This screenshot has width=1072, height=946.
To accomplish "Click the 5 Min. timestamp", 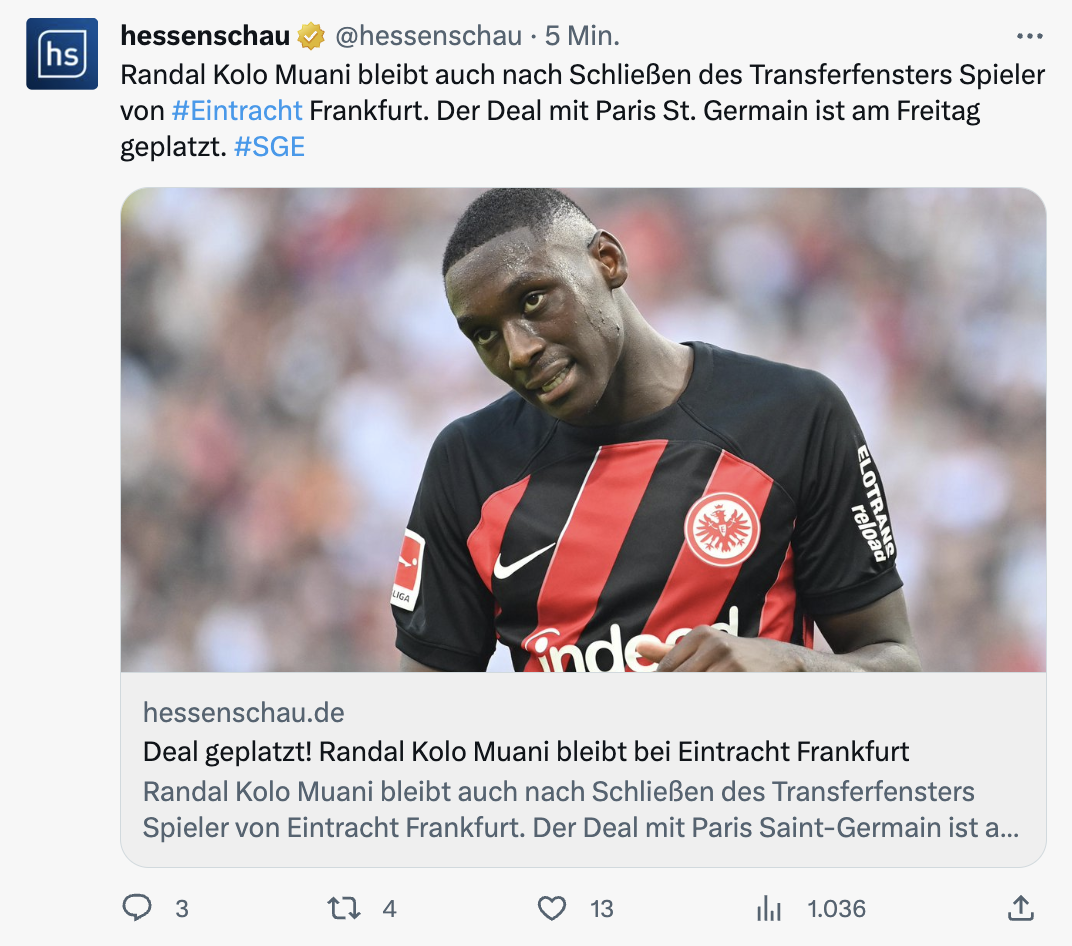I will (582, 36).
